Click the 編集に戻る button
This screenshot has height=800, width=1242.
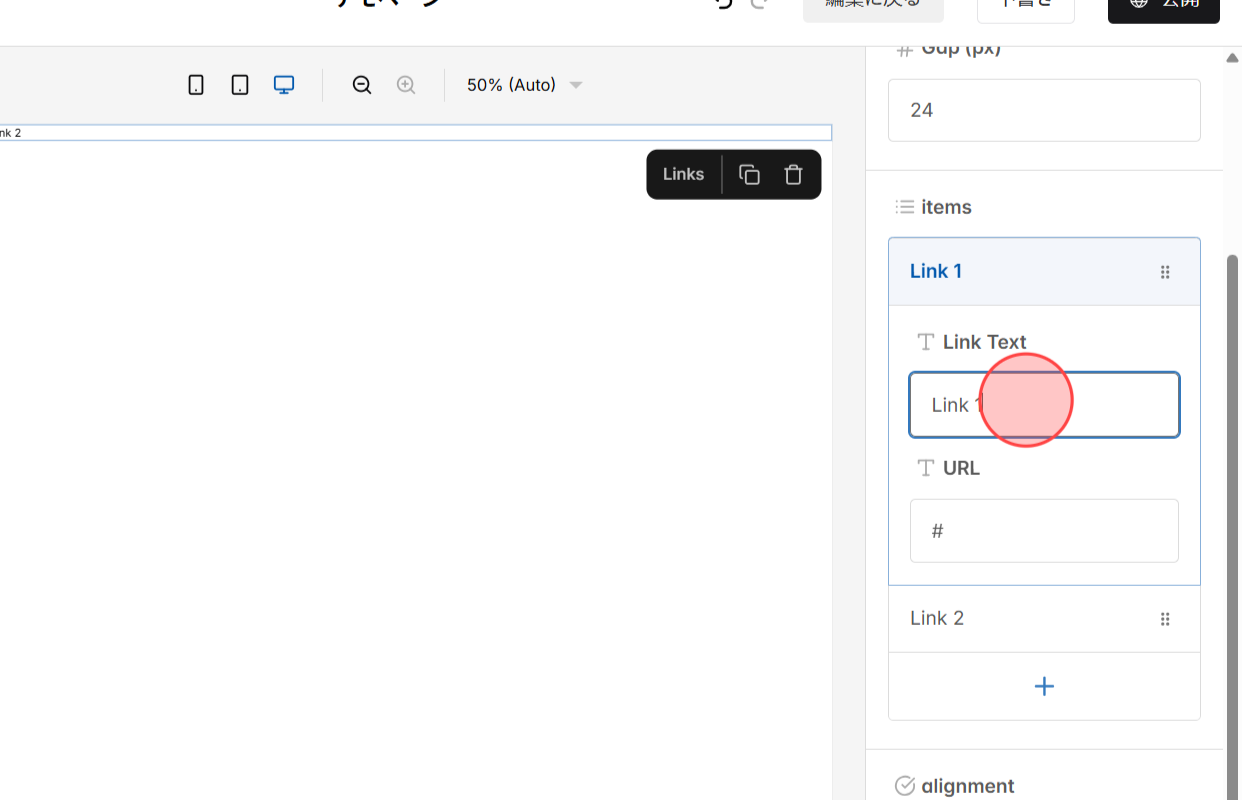872,4
